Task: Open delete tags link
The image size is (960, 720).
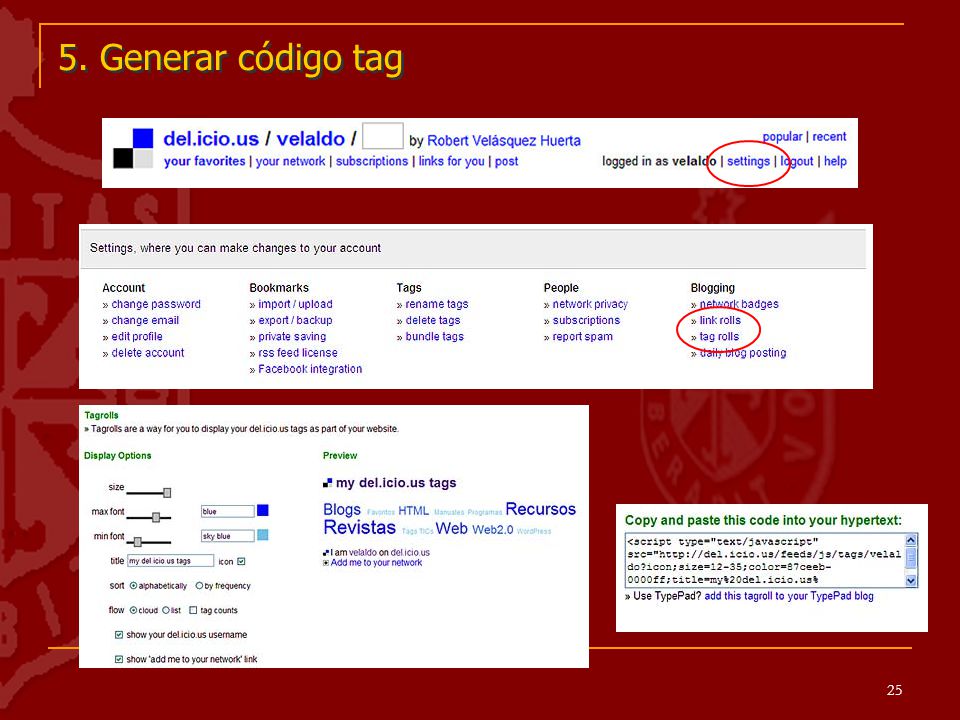Action: 432,320
